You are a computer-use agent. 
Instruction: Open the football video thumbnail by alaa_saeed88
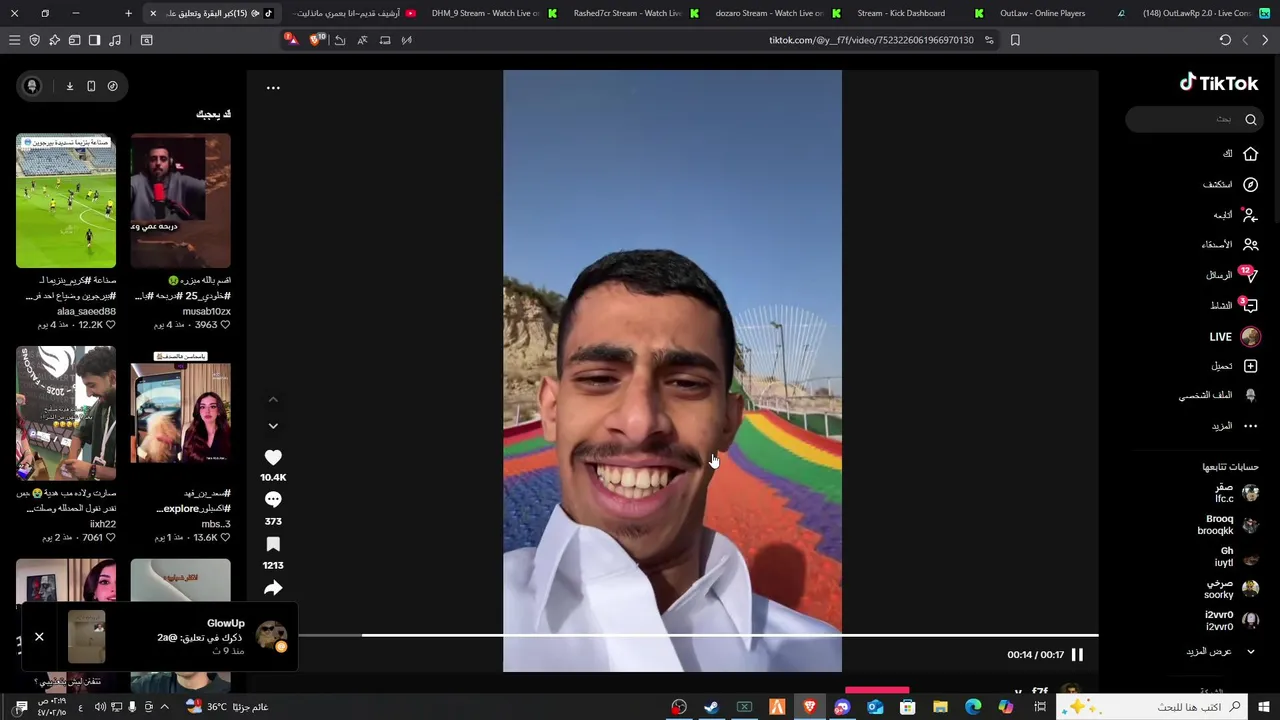[66, 201]
